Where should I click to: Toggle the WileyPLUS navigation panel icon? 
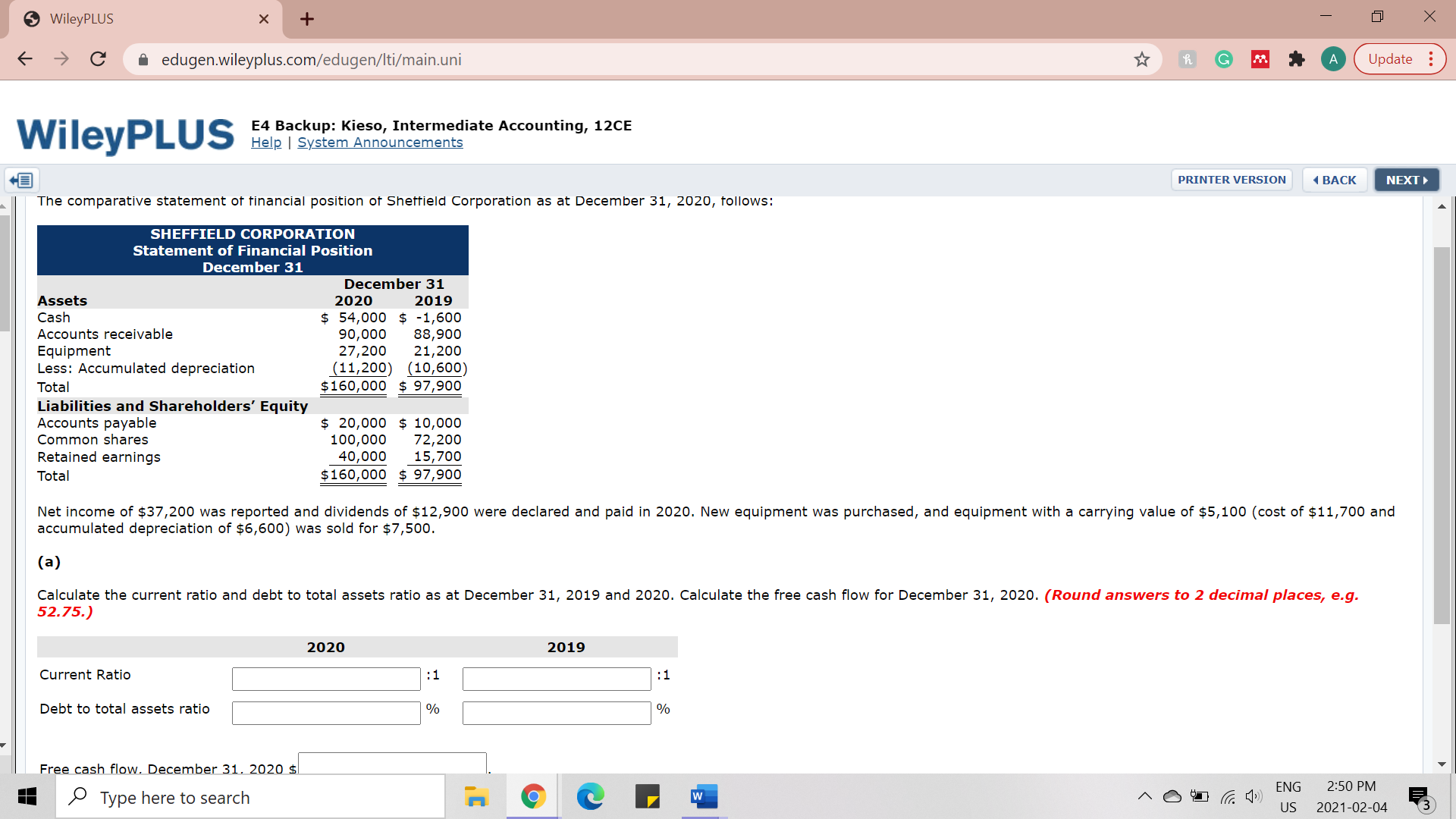pyautogui.click(x=22, y=180)
